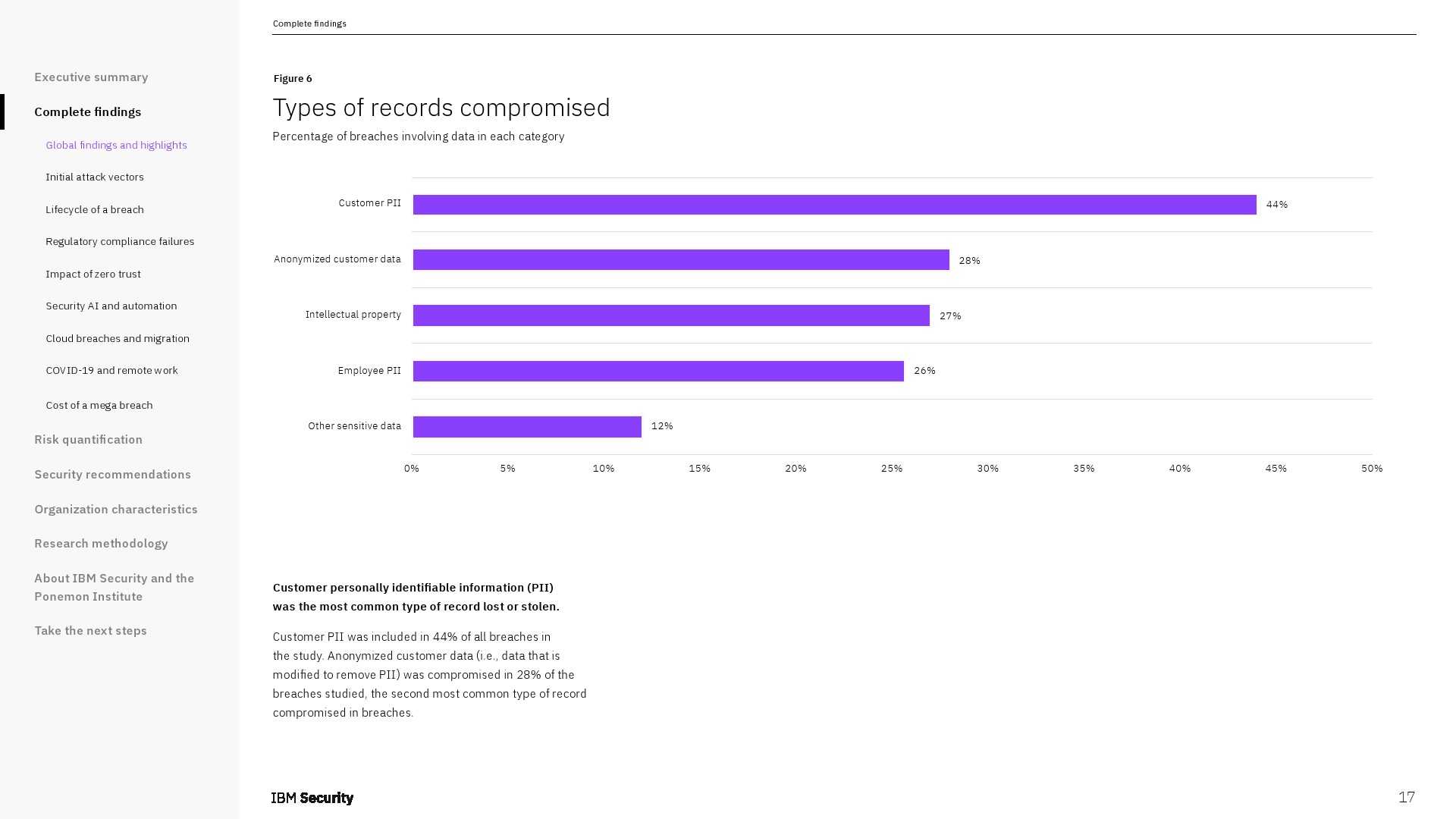Open Cost of a mega breach

click(99, 406)
